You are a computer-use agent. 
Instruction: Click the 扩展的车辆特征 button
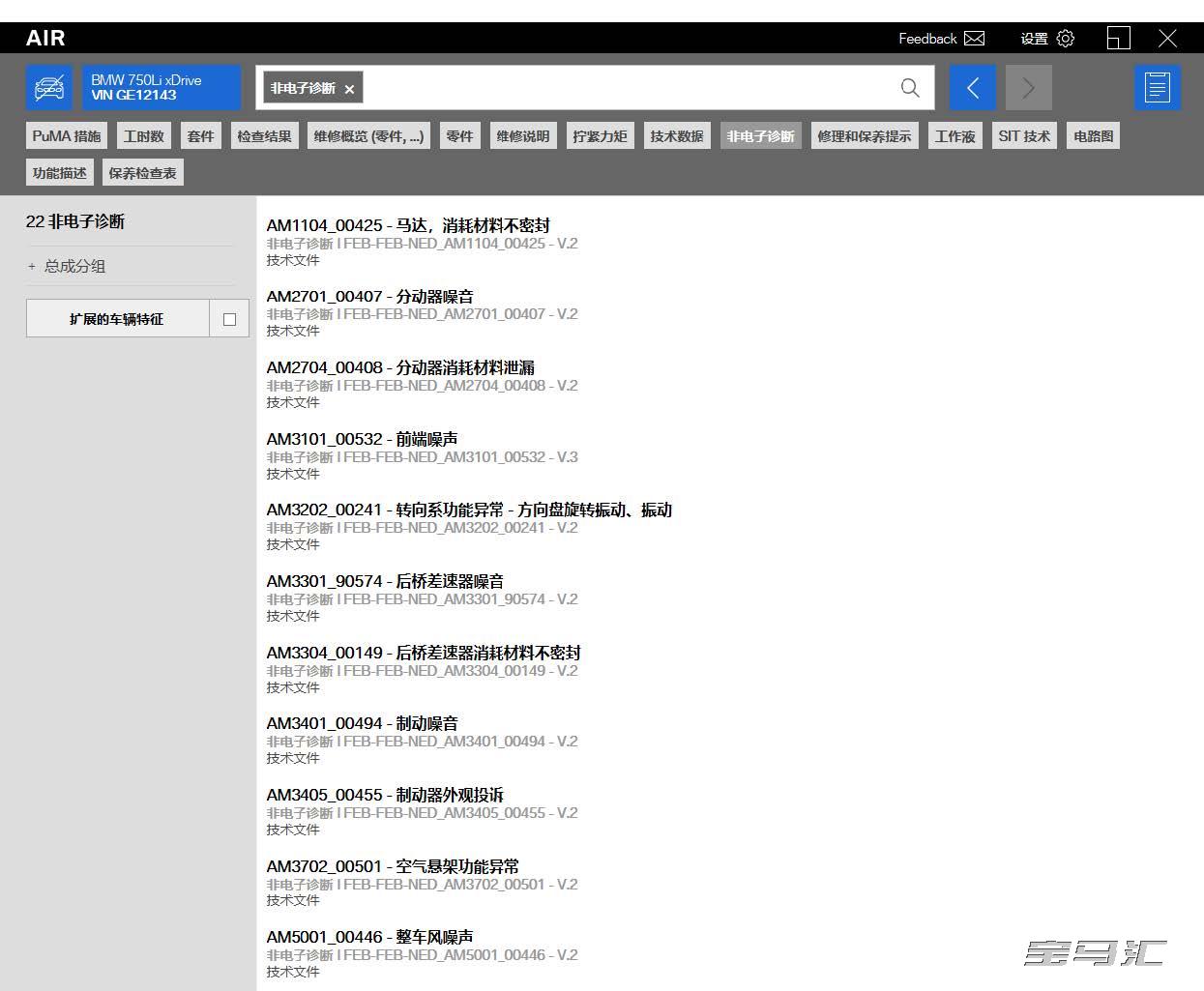117,319
